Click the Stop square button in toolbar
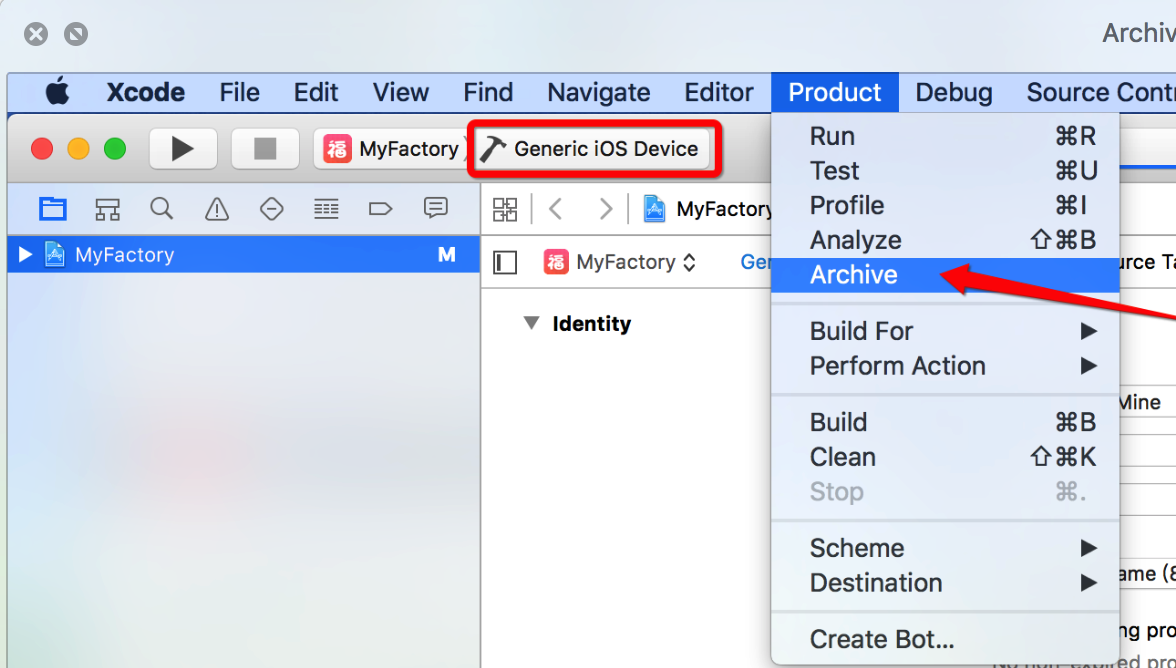Viewport: 1176px width, 668px height. pos(265,148)
